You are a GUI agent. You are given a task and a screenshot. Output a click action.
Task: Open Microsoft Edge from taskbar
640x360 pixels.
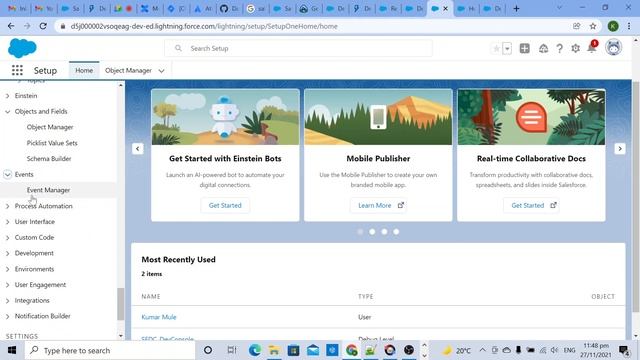coord(255,350)
